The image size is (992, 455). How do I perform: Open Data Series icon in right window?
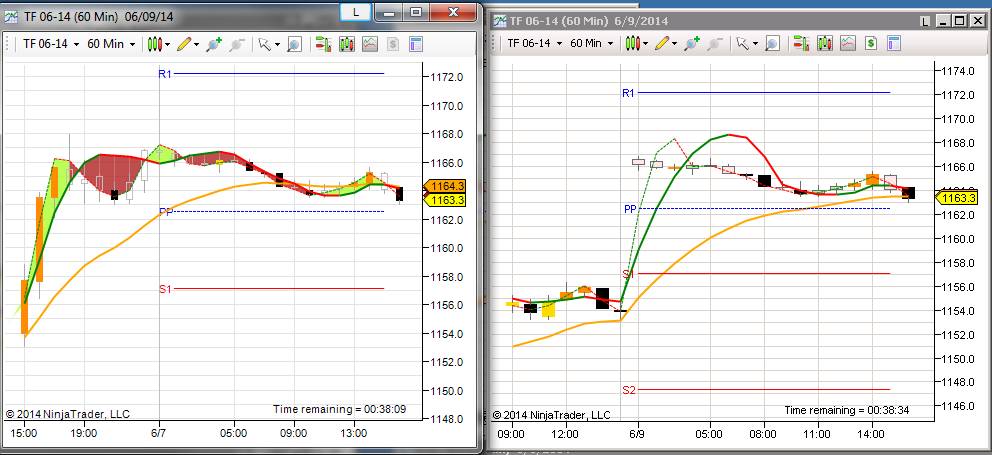[x=824, y=43]
